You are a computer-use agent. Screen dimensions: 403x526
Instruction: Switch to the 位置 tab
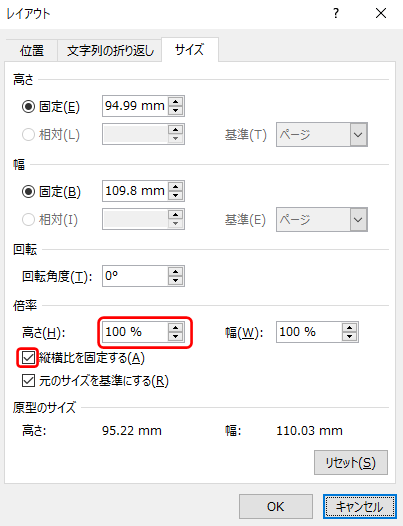coord(32,50)
